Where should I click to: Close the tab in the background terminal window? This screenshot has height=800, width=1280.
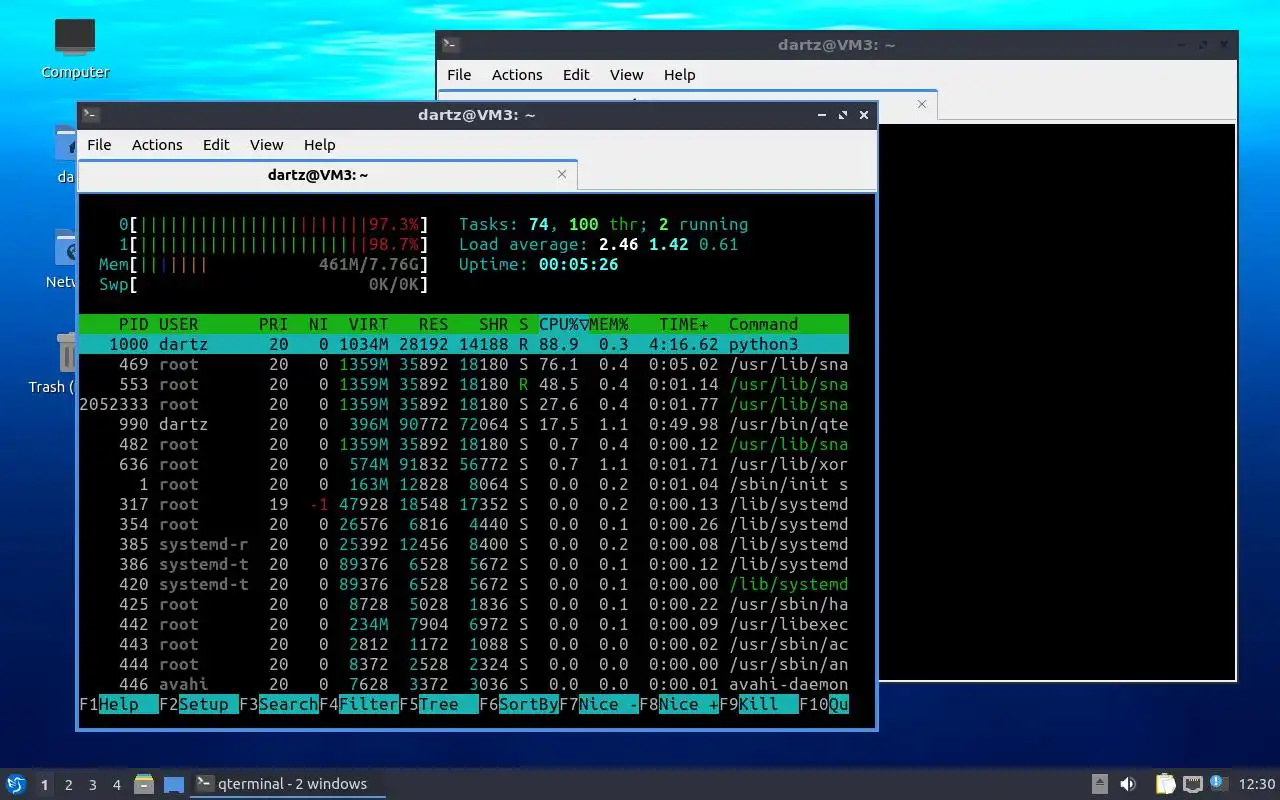[922, 103]
